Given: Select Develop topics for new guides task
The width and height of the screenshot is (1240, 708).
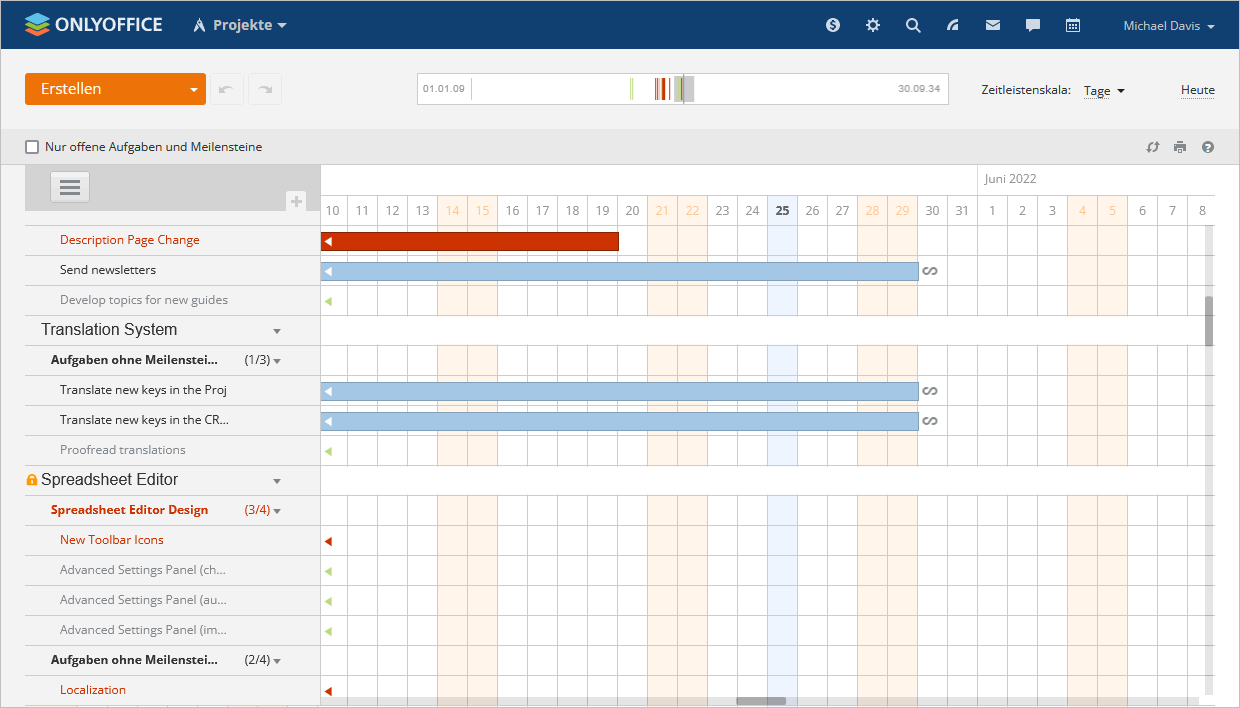Looking at the screenshot, I should (x=144, y=300).
